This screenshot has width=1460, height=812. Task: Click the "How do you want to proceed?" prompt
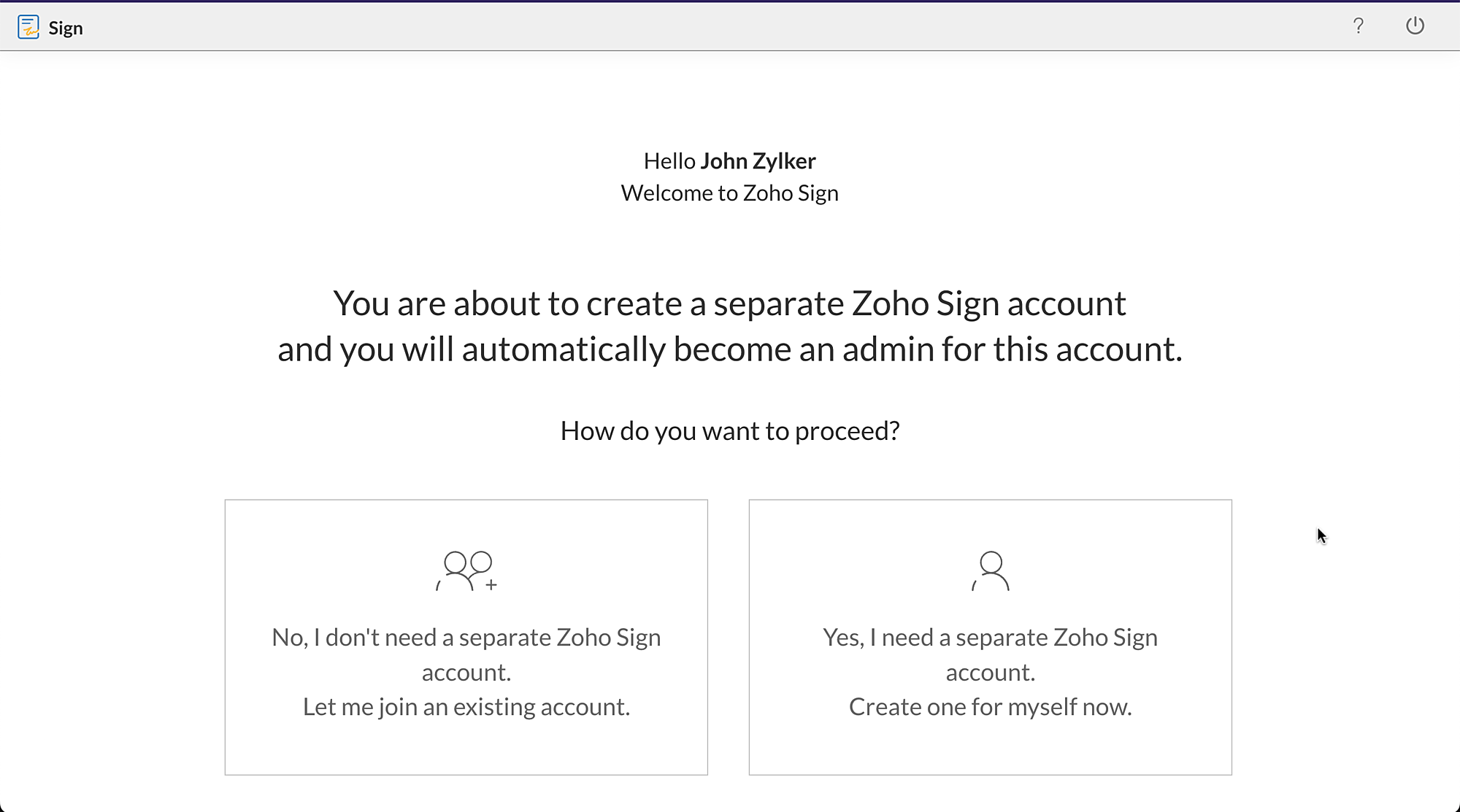click(x=729, y=430)
